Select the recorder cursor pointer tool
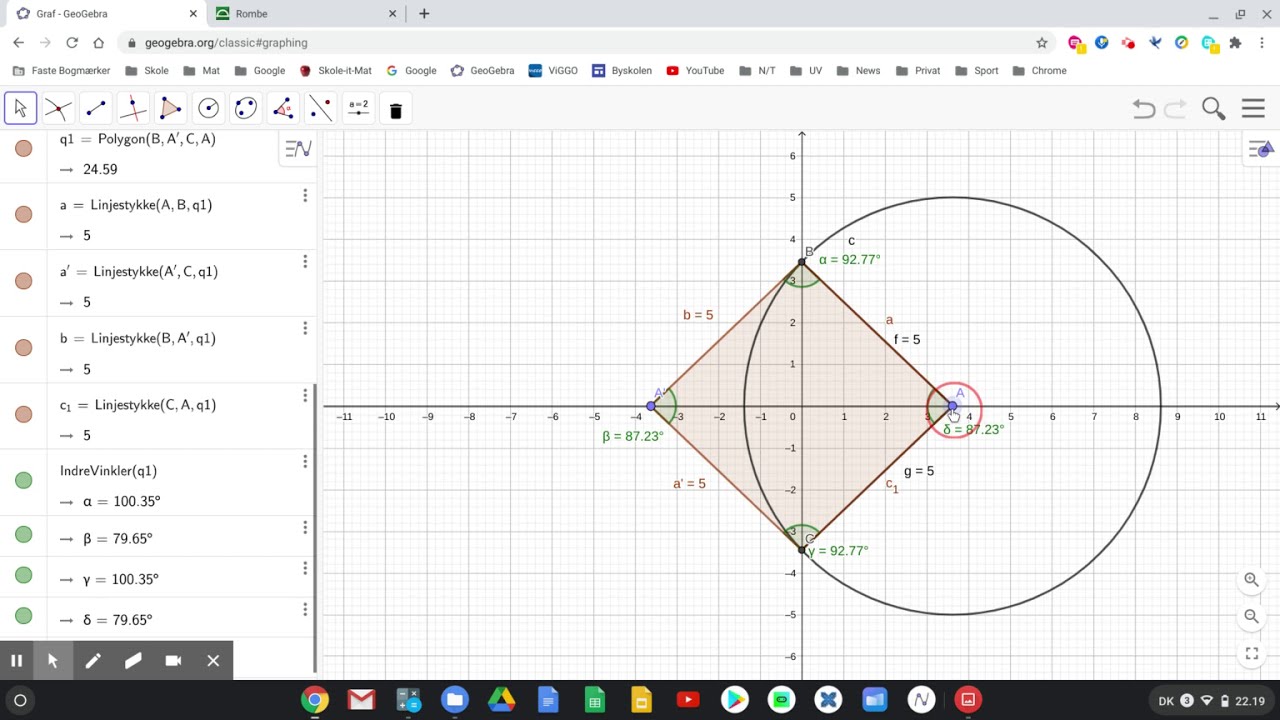 pyautogui.click(x=53, y=661)
